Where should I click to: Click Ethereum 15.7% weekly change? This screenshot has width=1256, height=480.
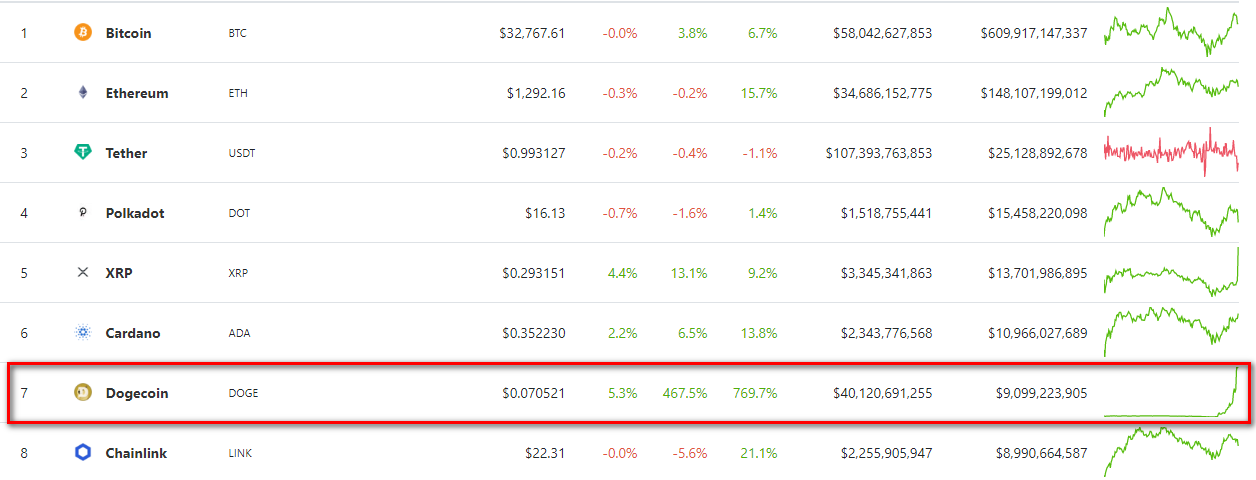759,93
